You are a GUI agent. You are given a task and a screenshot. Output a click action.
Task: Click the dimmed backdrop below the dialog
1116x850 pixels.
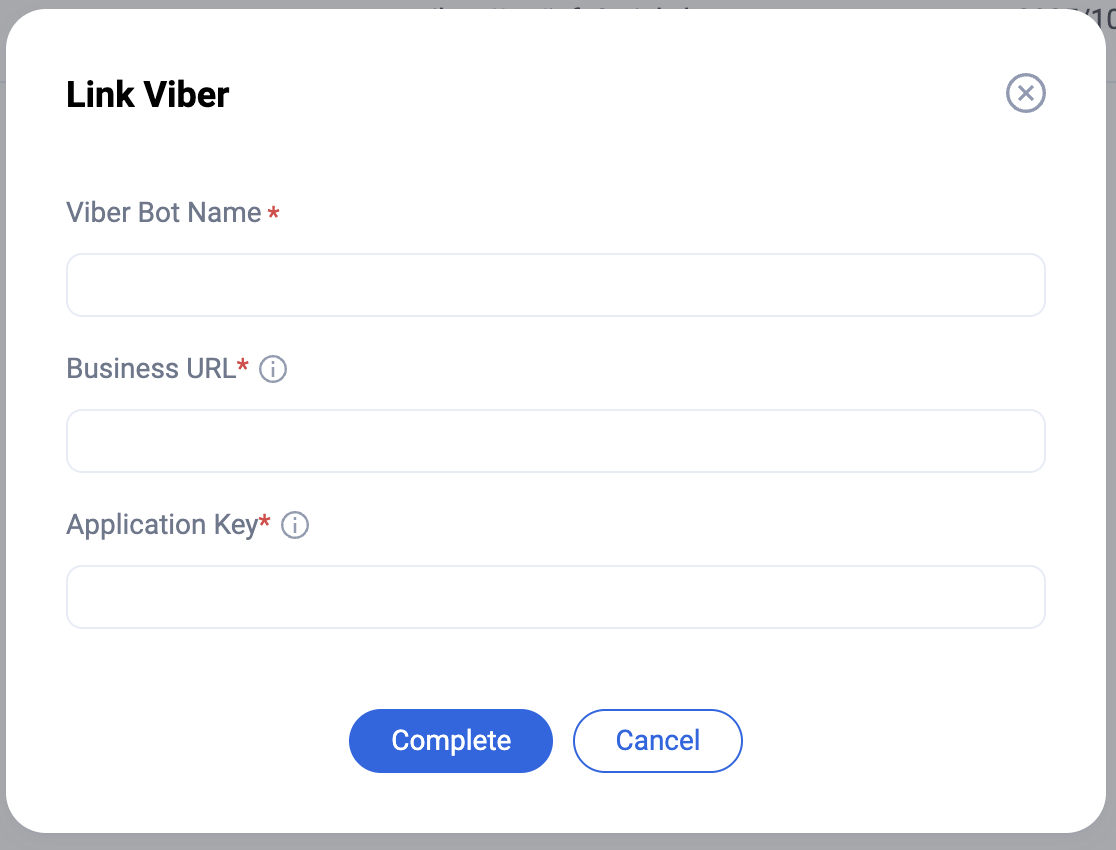tap(558, 842)
